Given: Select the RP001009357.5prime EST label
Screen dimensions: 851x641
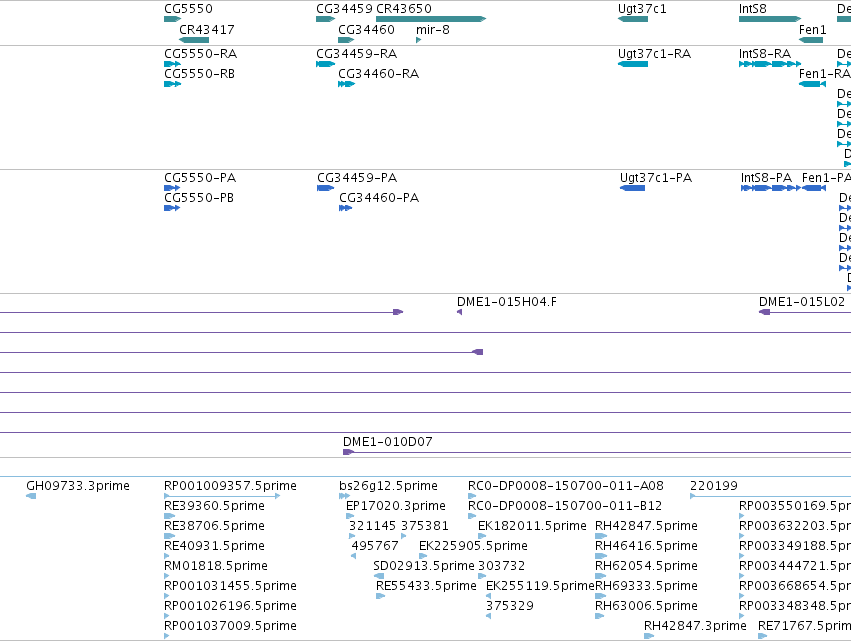Looking at the screenshot, I should click(x=230, y=486).
